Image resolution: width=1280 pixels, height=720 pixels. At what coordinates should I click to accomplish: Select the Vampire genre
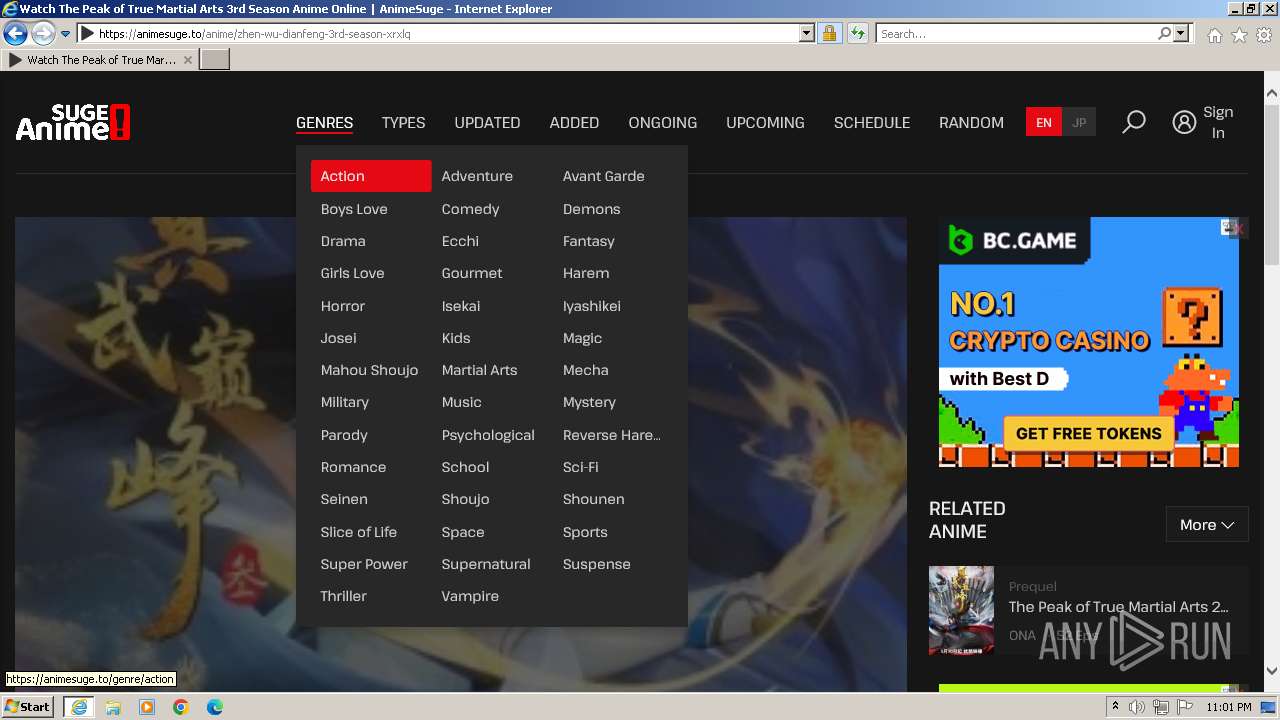tap(470, 596)
